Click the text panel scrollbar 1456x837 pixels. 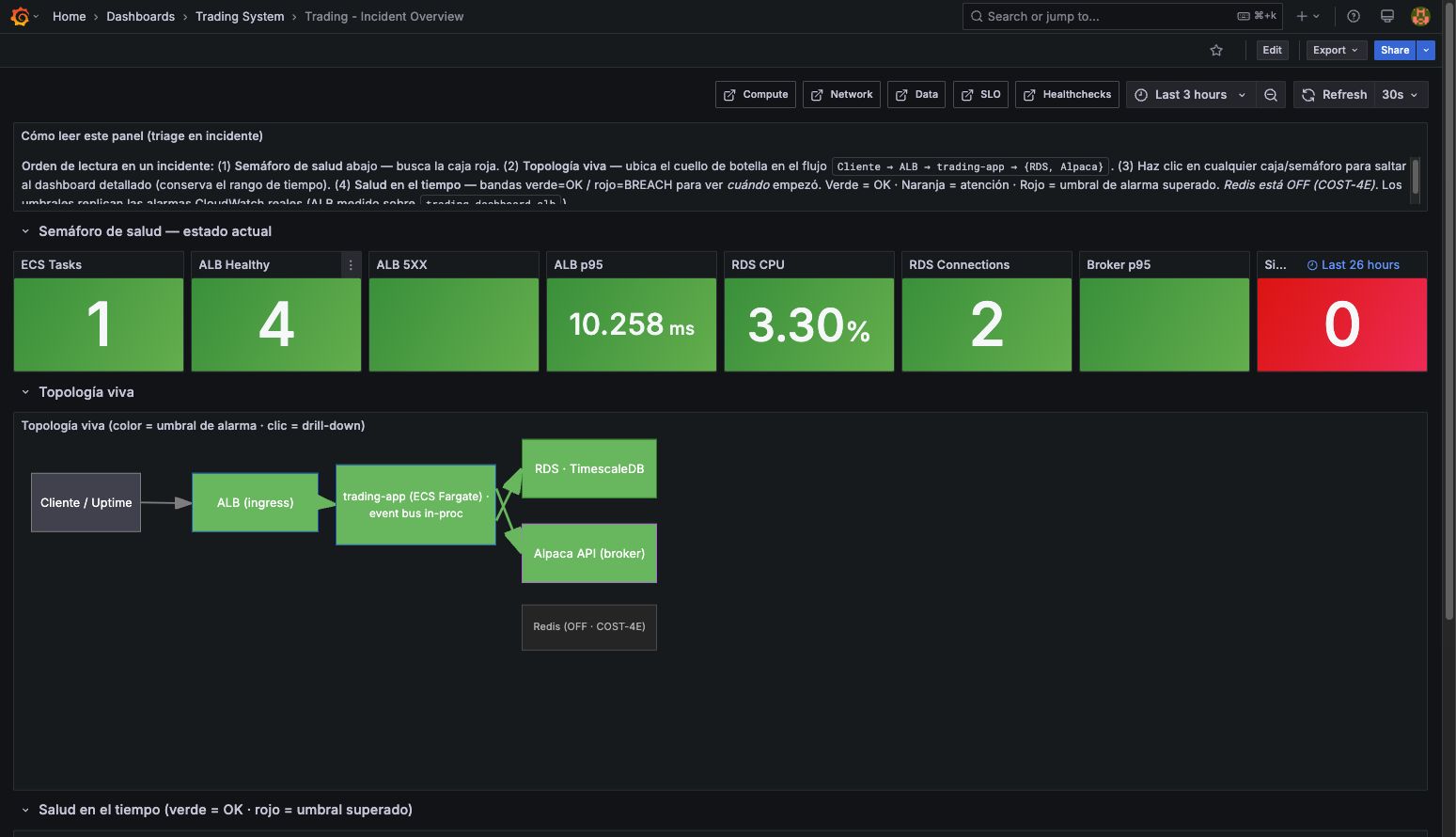pyautogui.click(x=1416, y=176)
